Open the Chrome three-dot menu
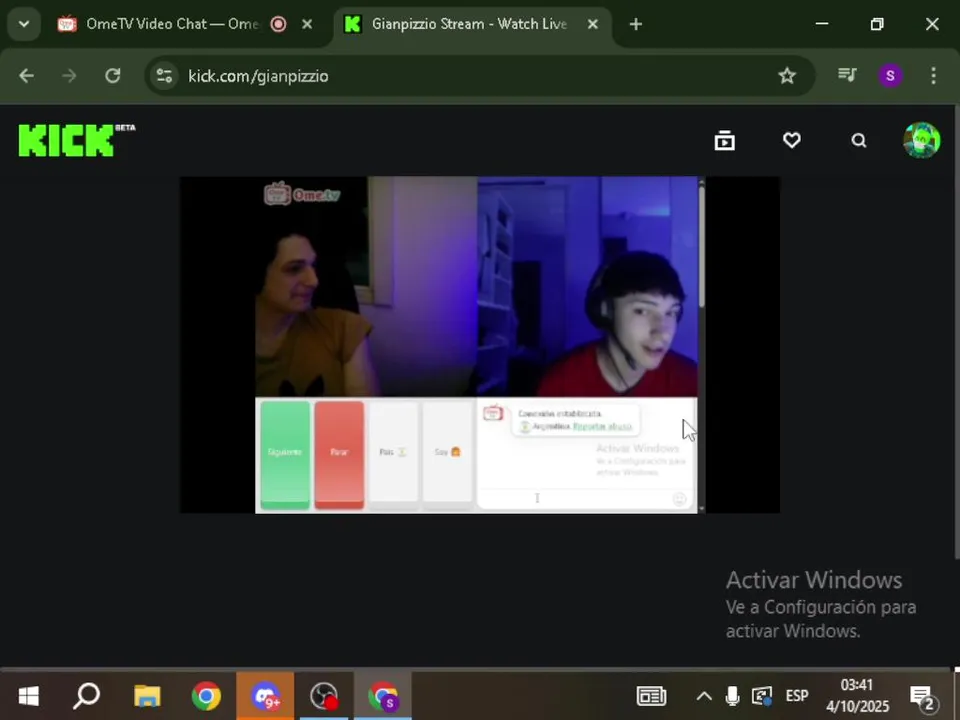The image size is (960, 720). click(933, 75)
